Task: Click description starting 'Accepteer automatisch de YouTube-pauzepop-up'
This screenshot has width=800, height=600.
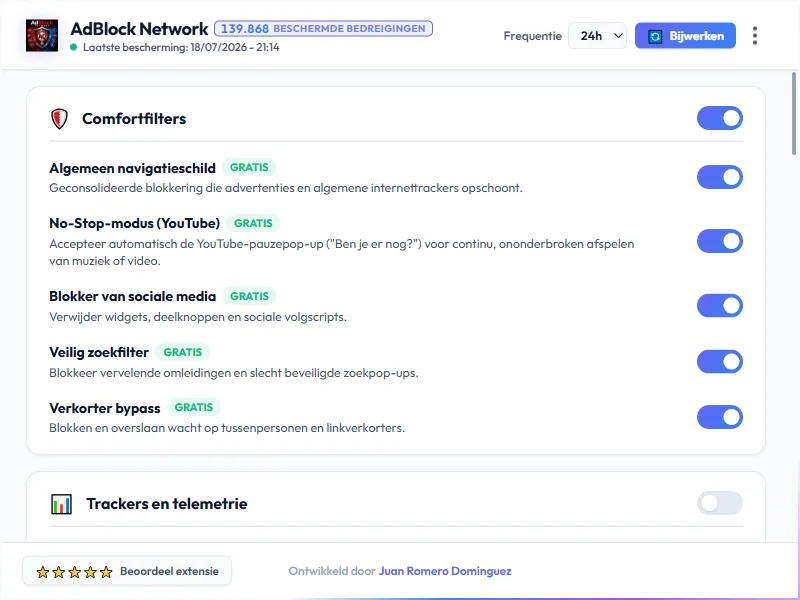Action: [342, 252]
